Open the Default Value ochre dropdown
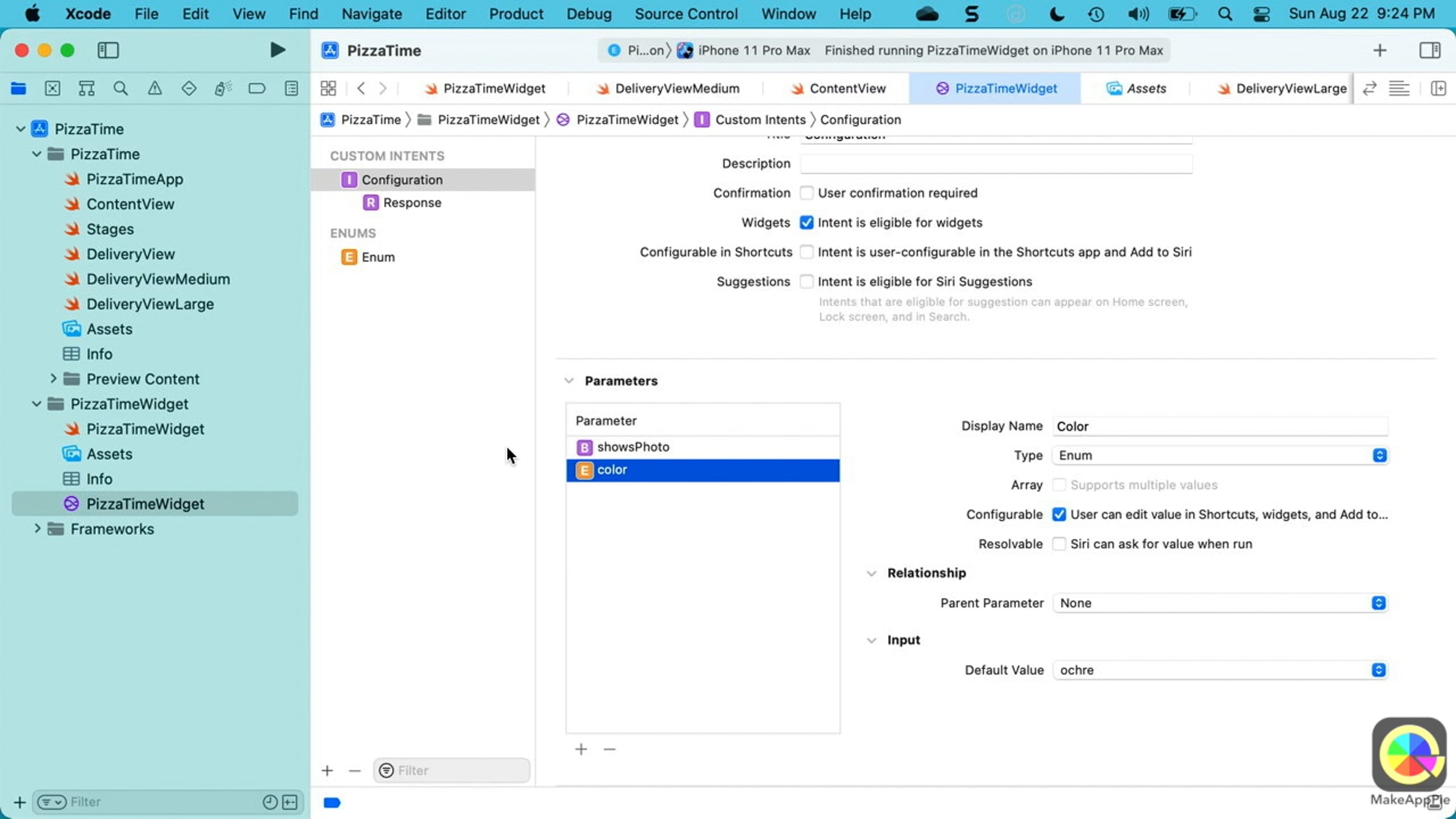Screen dimensions: 1456x819 [1219, 670]
